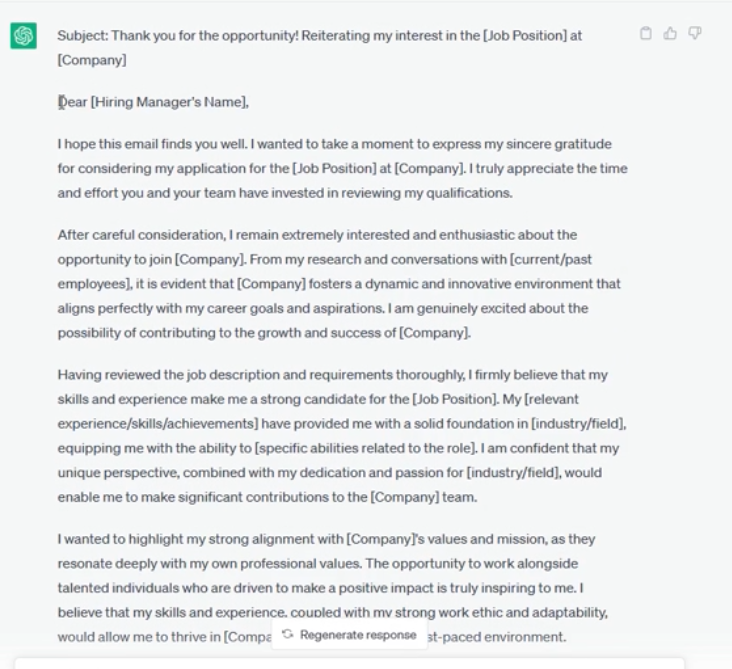Click the paragraph starting 'I wanted to highlight'
This screenshot has height=669, width=732.
339,588
